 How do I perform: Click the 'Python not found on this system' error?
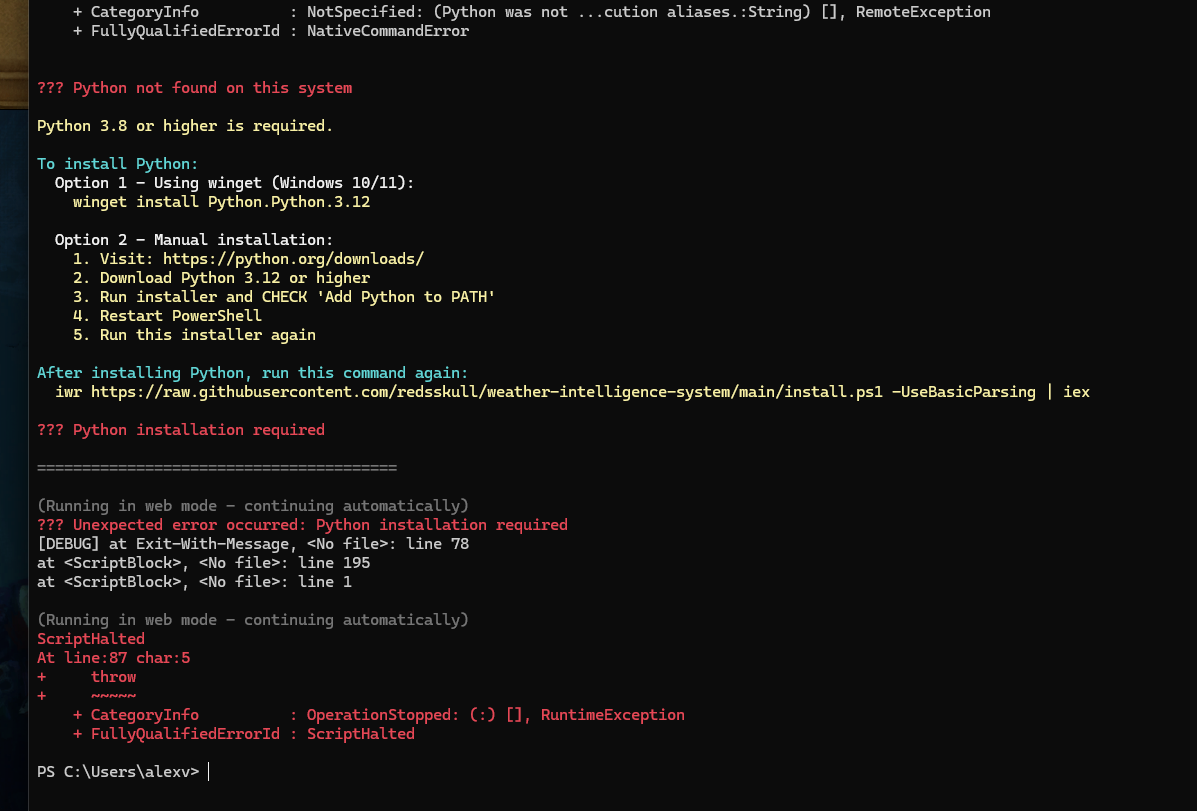click(195, 87)
